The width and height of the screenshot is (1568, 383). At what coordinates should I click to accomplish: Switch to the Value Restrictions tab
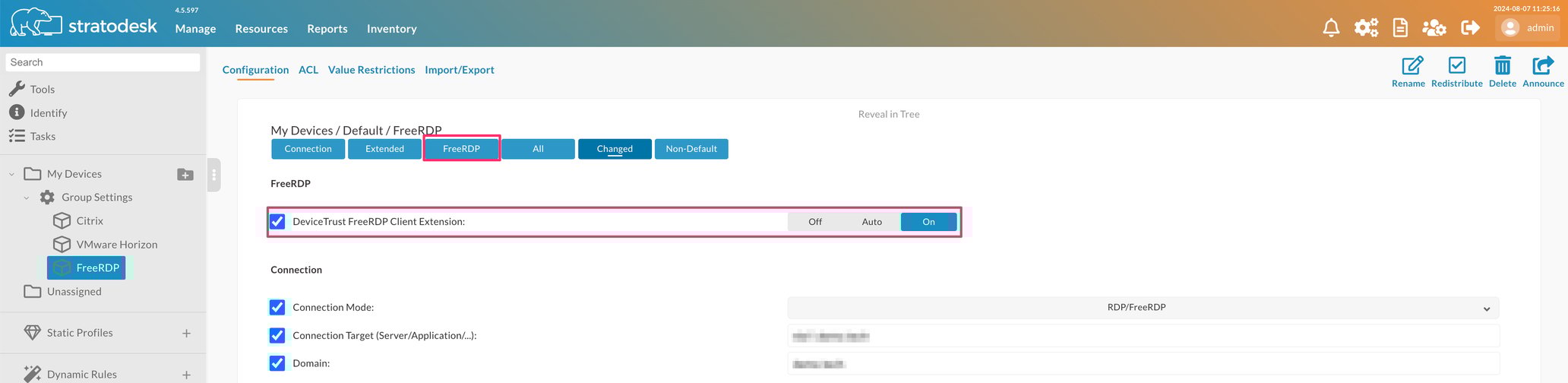371,70
